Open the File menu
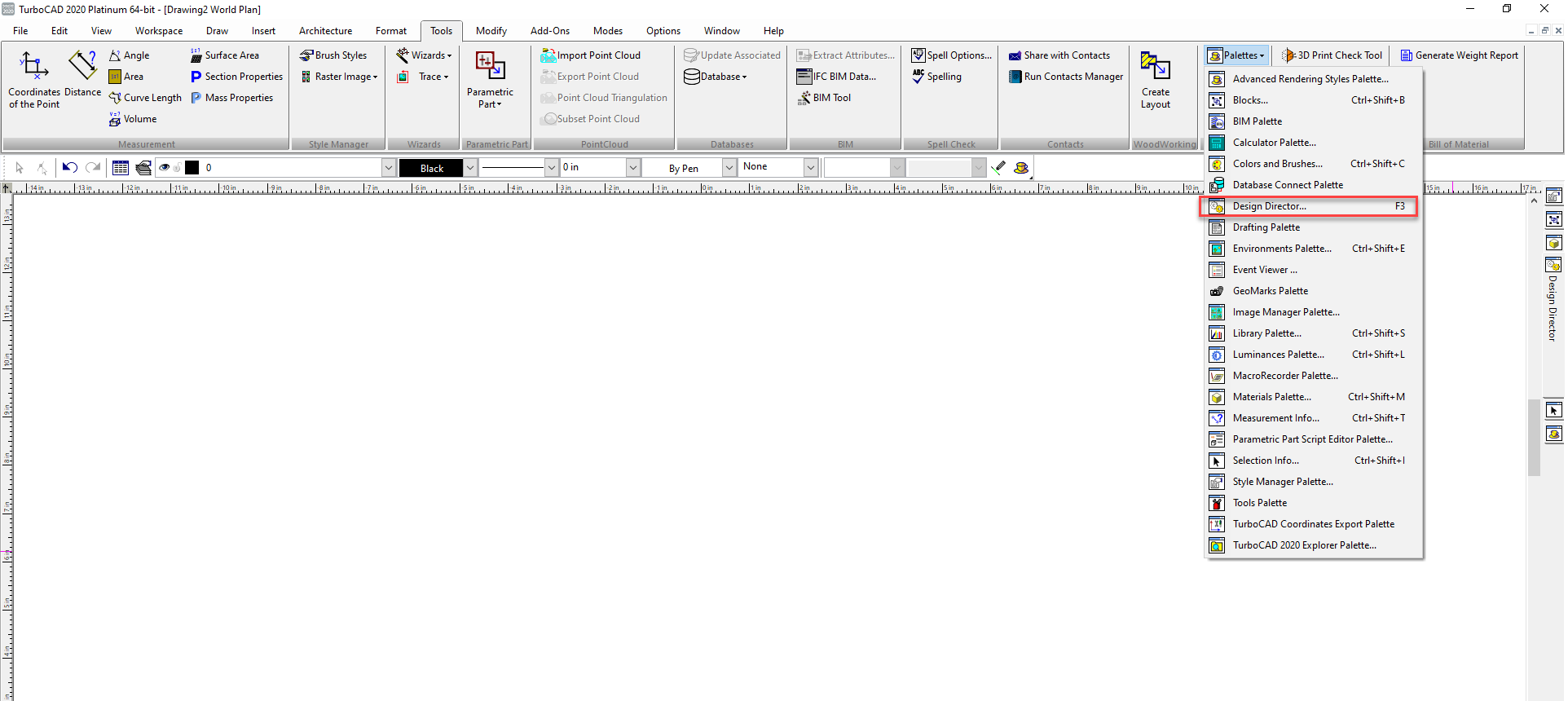This screenshot has width=1568, height=701. 20,31
